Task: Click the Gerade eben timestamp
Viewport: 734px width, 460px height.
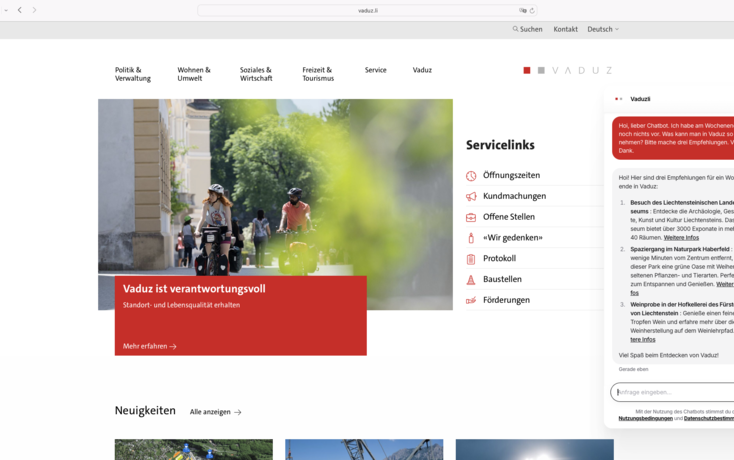Action: point(633,369)
